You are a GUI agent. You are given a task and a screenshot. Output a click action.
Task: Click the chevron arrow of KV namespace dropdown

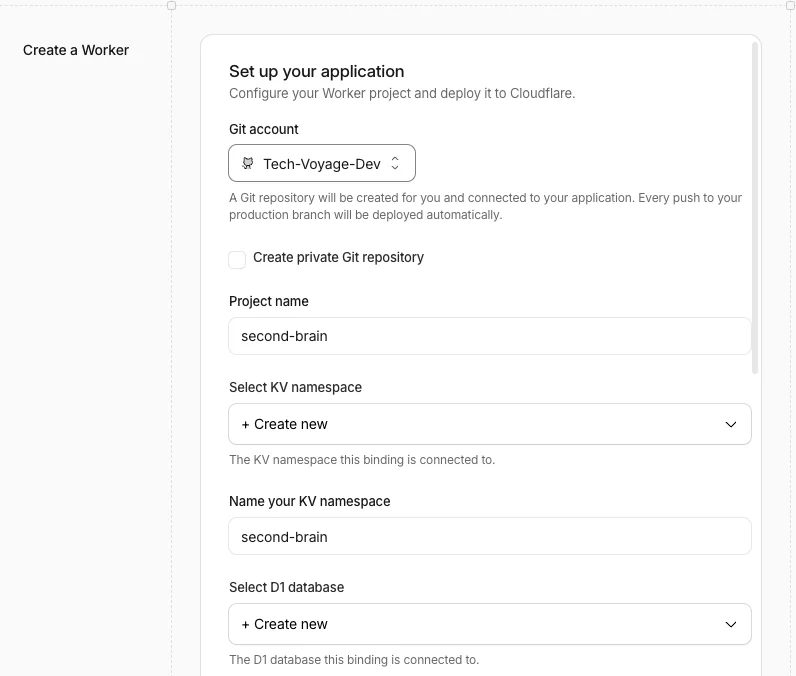pos(731,424)
